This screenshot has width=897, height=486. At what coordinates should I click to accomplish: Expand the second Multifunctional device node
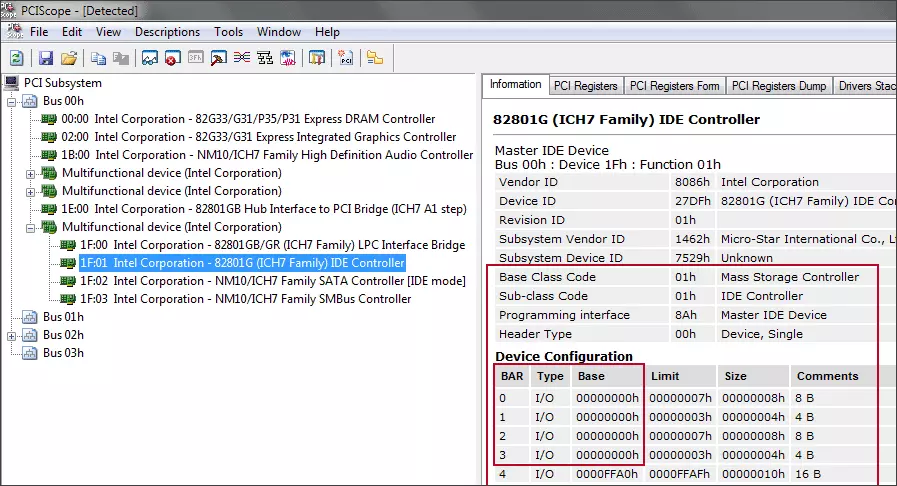[30, 192]
